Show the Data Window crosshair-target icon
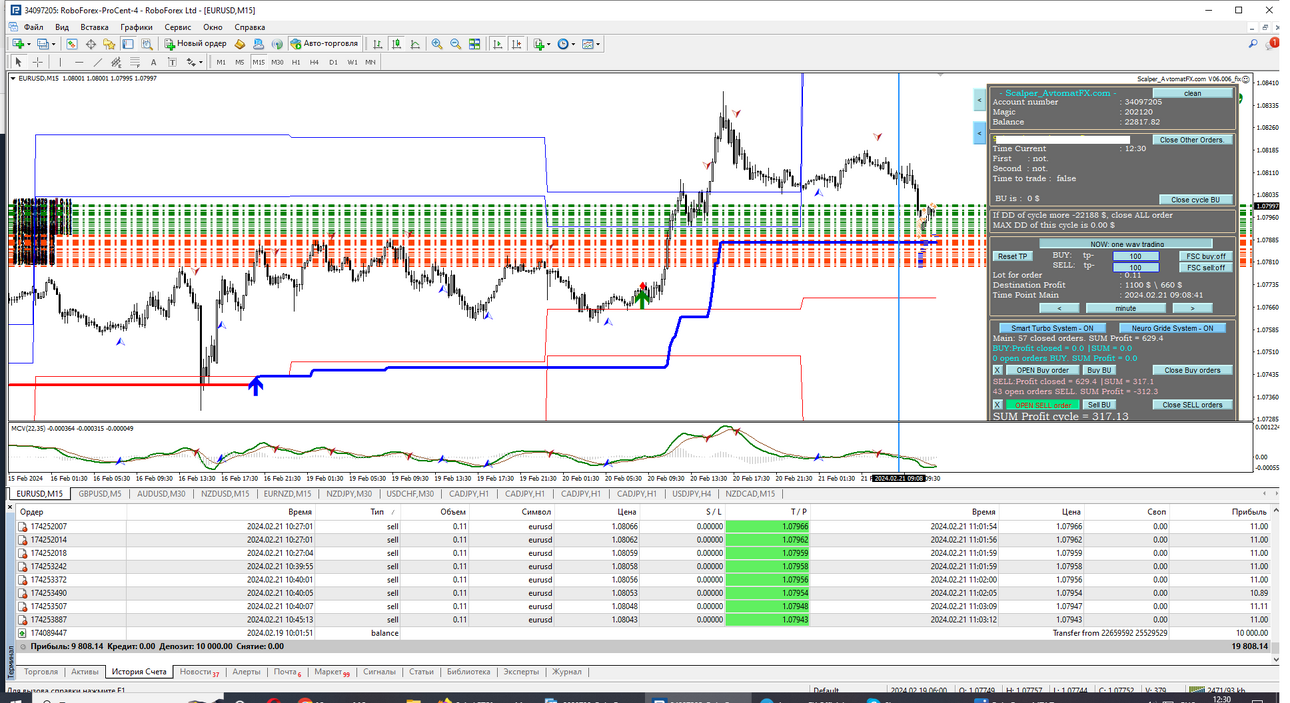Image resolution: width=1290 pixels, height=703 pixels. 91,44
